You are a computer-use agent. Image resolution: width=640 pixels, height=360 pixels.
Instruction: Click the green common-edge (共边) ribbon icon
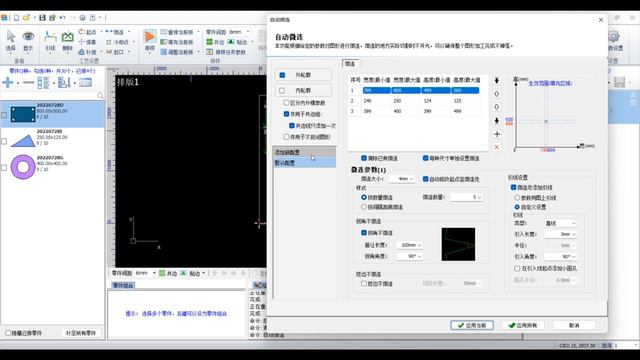(x=210, y=42)
